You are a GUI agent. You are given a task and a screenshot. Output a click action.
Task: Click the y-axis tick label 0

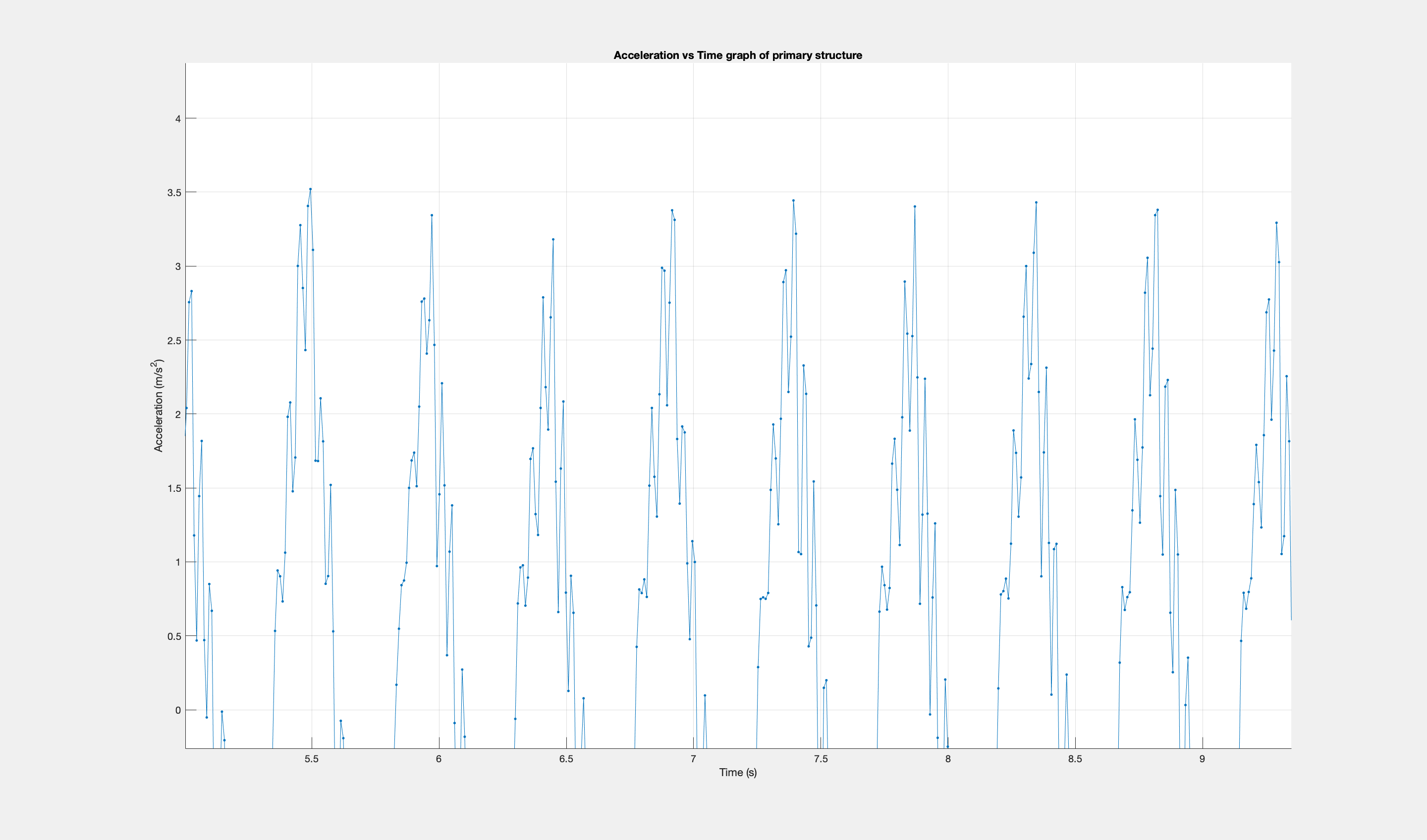(178, 710)
